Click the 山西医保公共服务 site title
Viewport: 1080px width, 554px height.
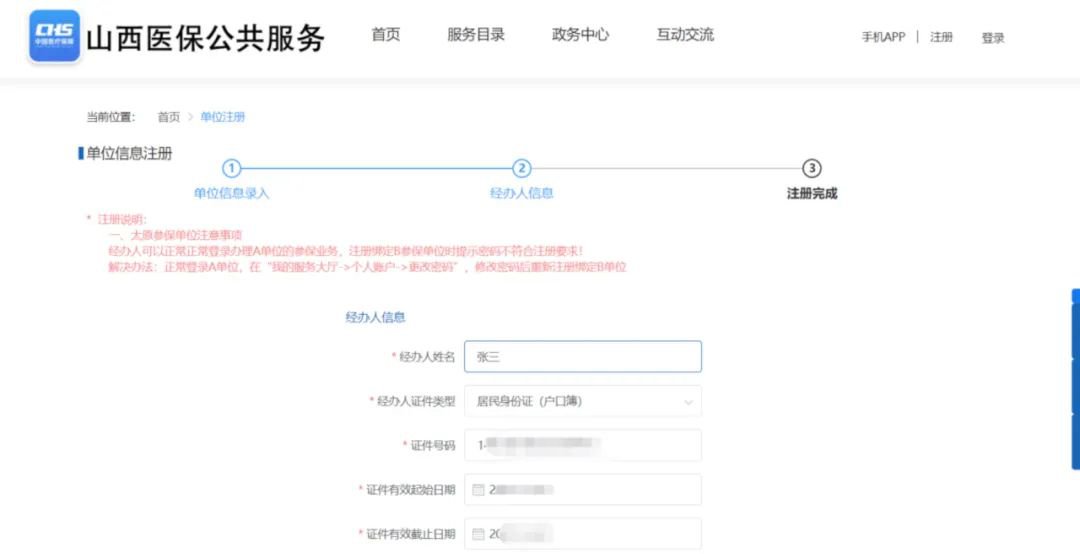click(x=205, y=38)
